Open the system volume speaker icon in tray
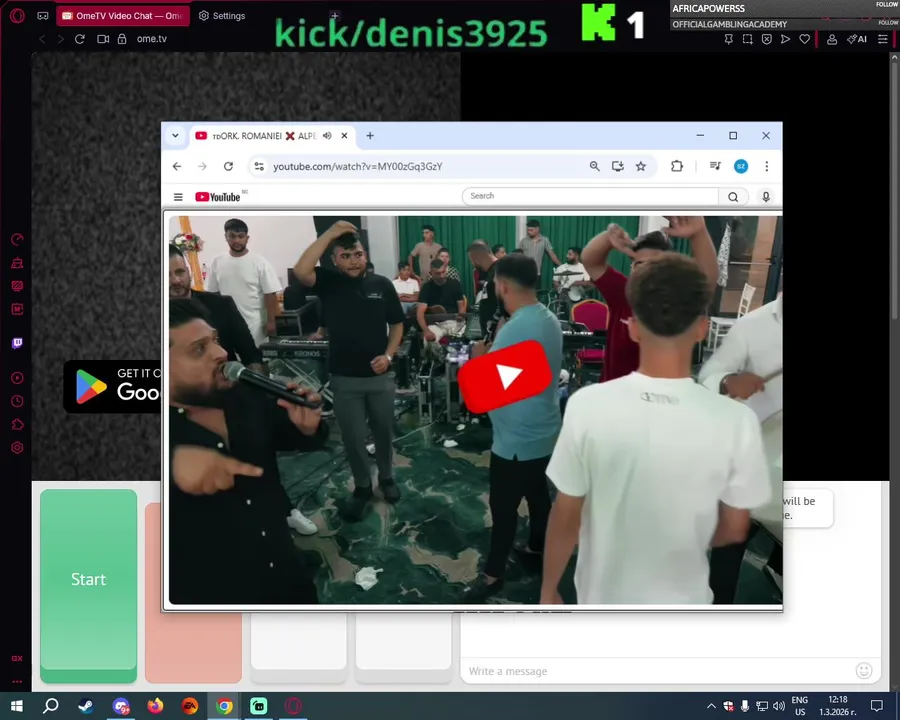 pos(779,706)
